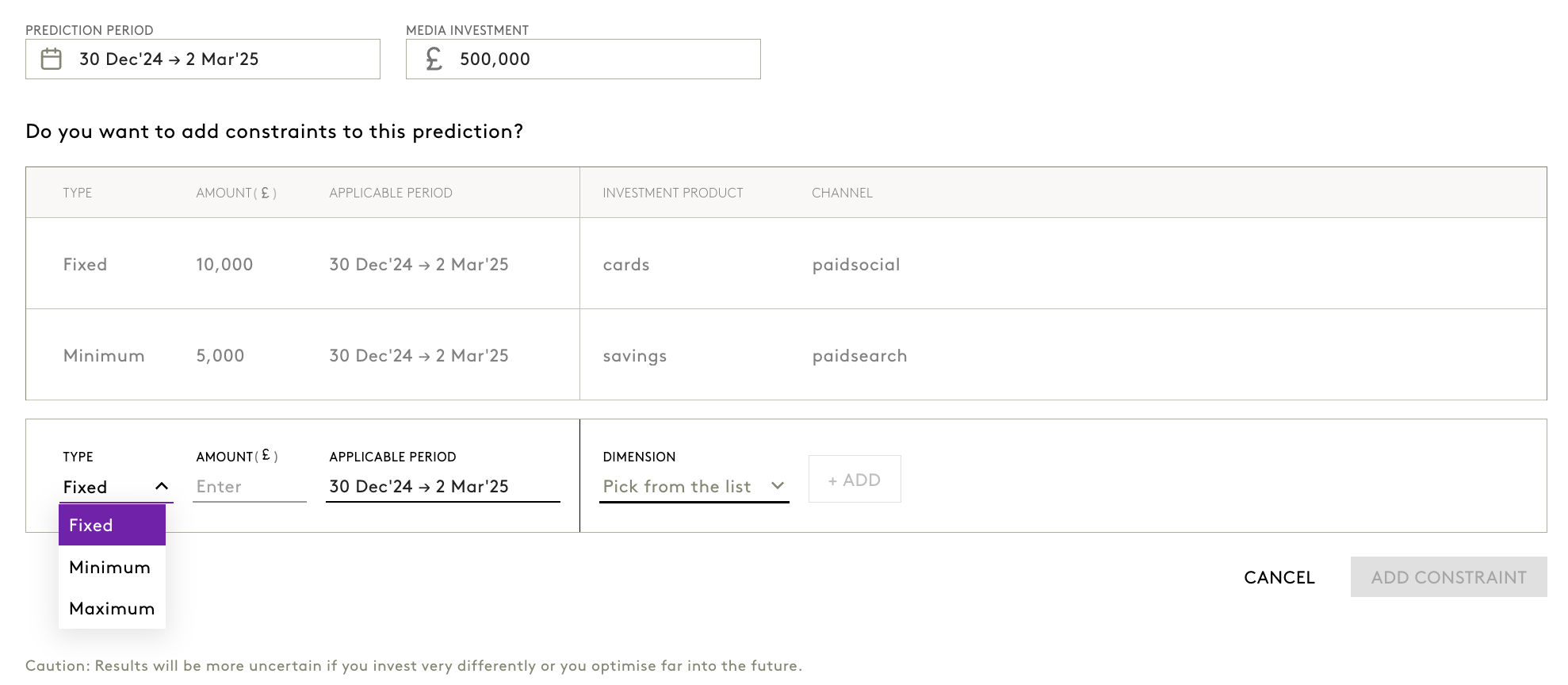
Task: Pick Maximum from the type list
Action: click(x=112, y=608)
